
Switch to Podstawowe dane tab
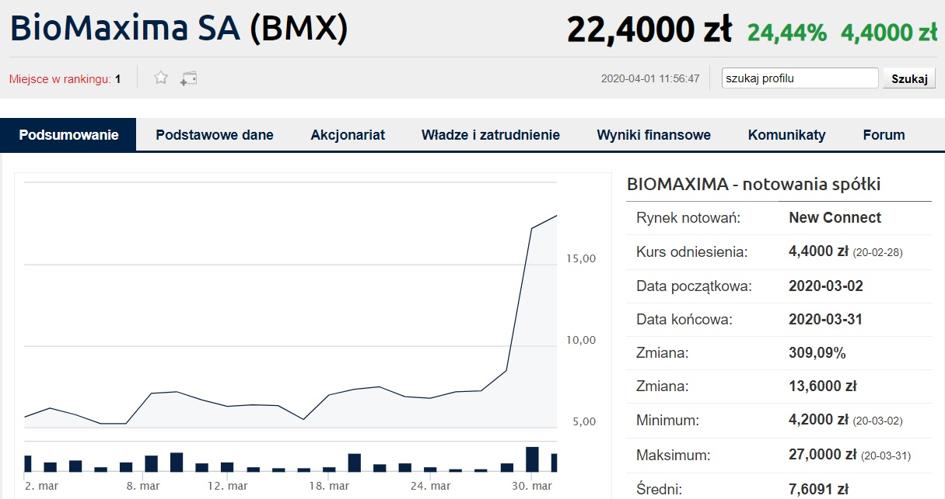(214, 135)
